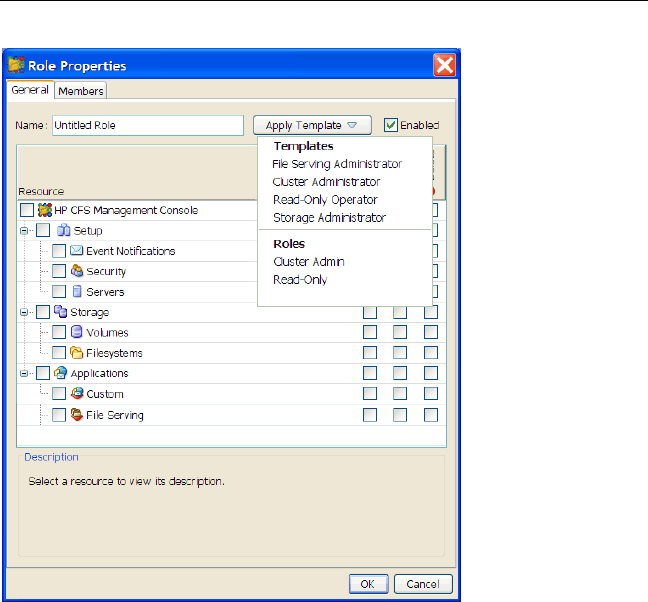Choose File Serving Administrator template
This screenshot has height=602, width=648.
click(337, 164)
